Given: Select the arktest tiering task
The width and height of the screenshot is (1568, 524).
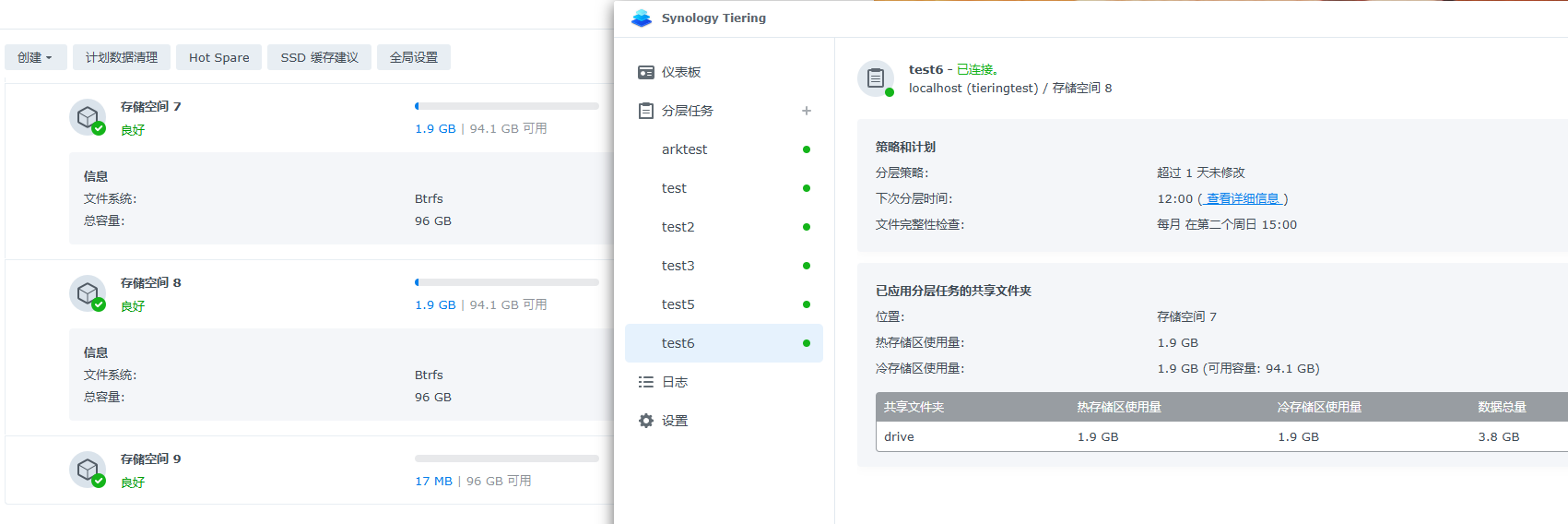Looking at the screenshot, I should pyautogui.click(x=684, y=149).
